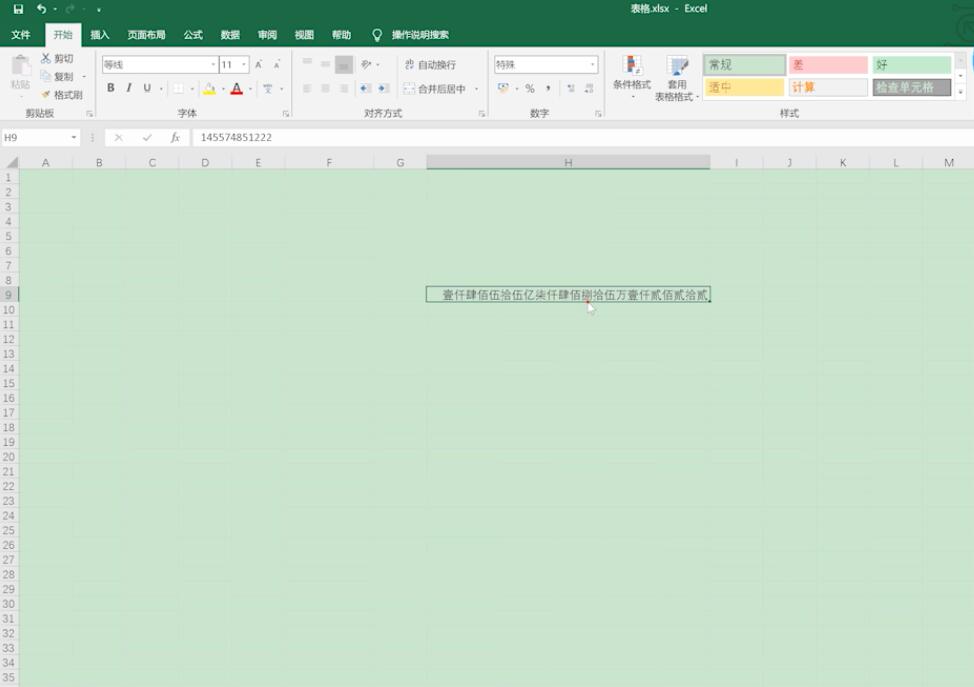Save the workbook using the floppy-disk icon
The width and height of the screenshot is (974, 687).
18,9
